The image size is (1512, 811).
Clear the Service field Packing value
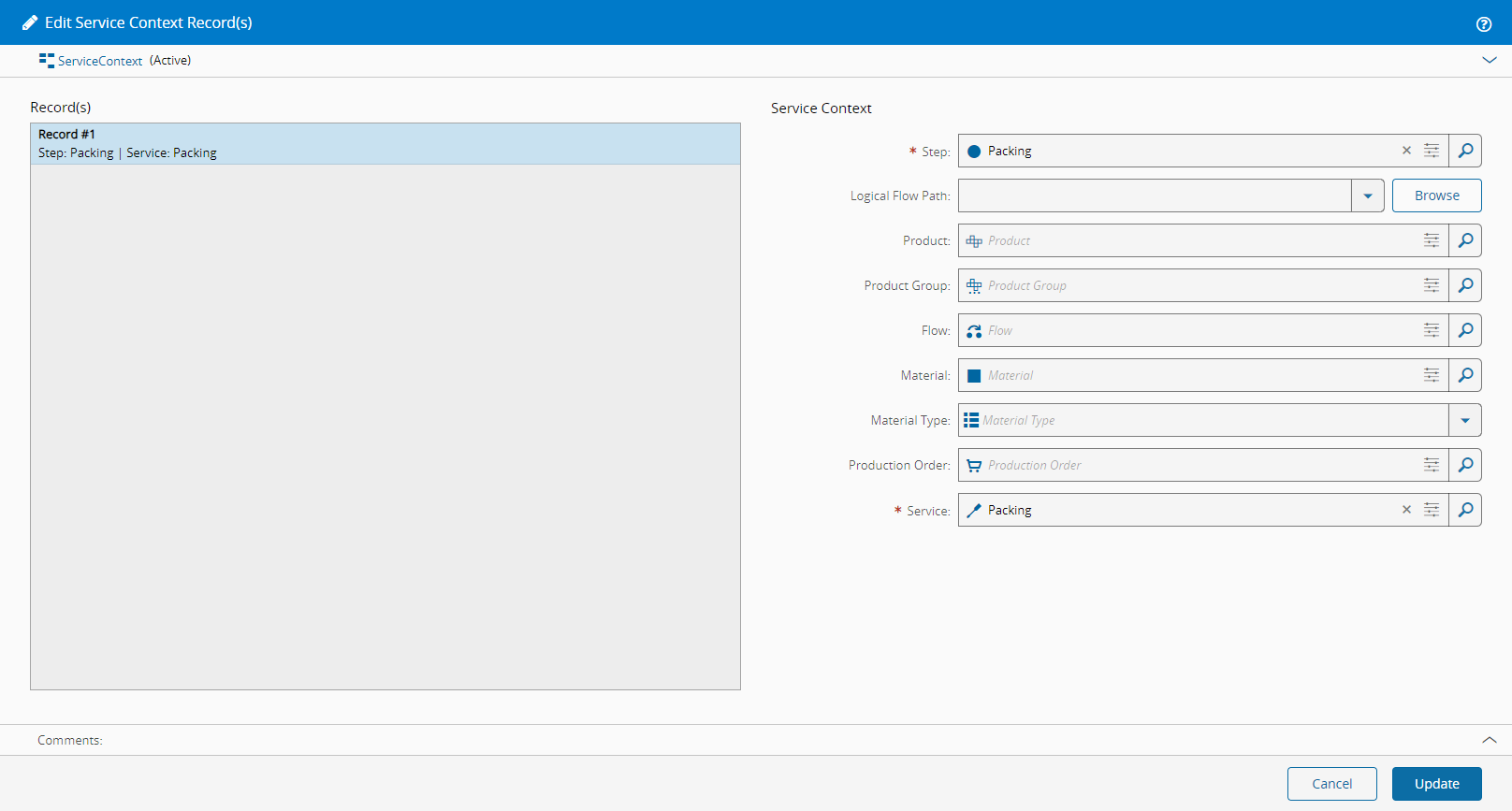[1406, 510]
